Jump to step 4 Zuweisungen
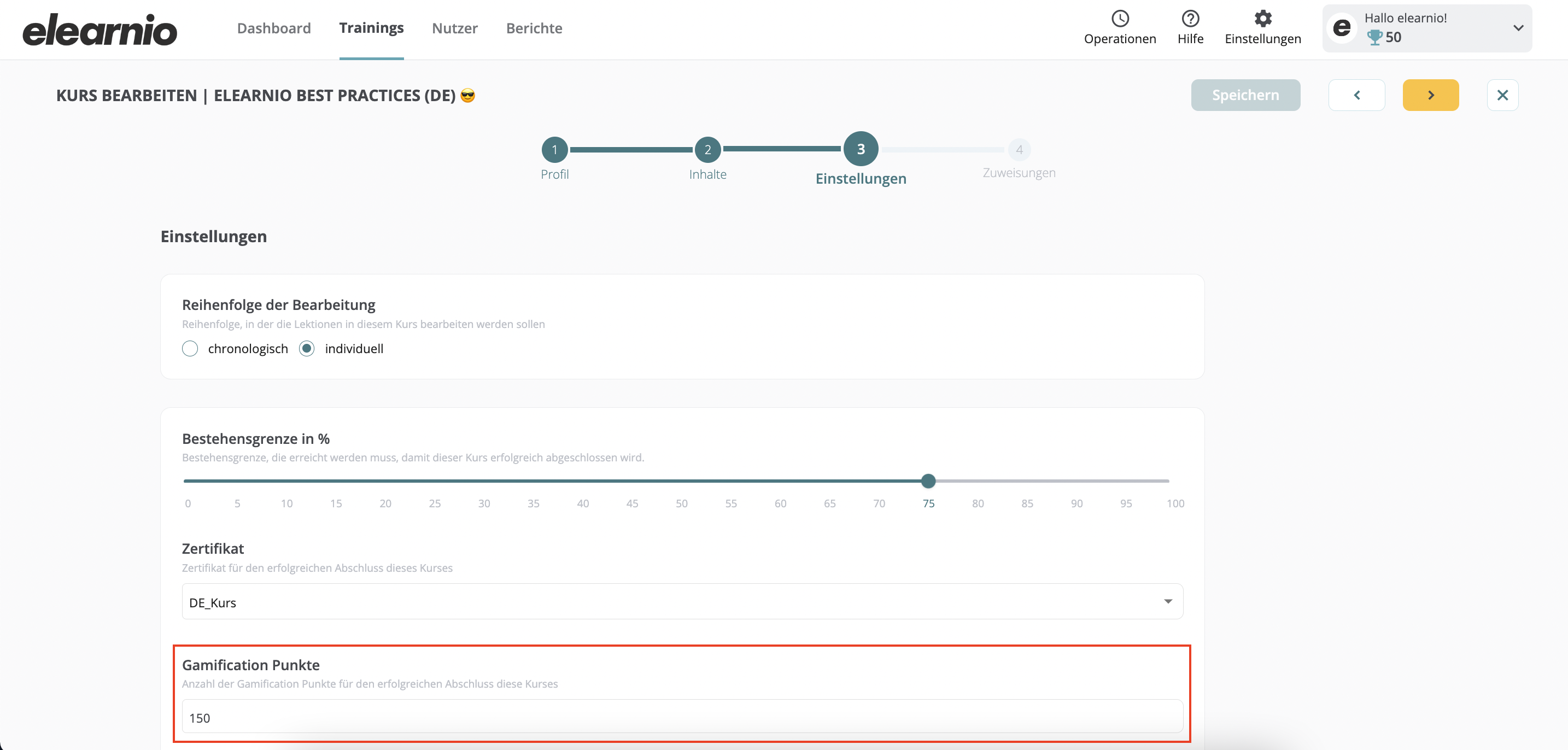 [1020, 150]
